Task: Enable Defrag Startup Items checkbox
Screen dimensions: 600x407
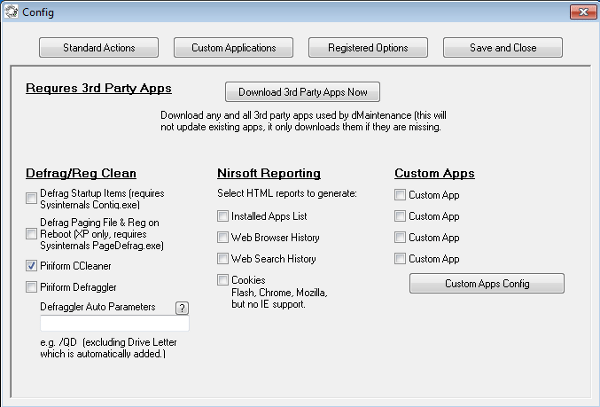Action: click(x=32, y=199)
